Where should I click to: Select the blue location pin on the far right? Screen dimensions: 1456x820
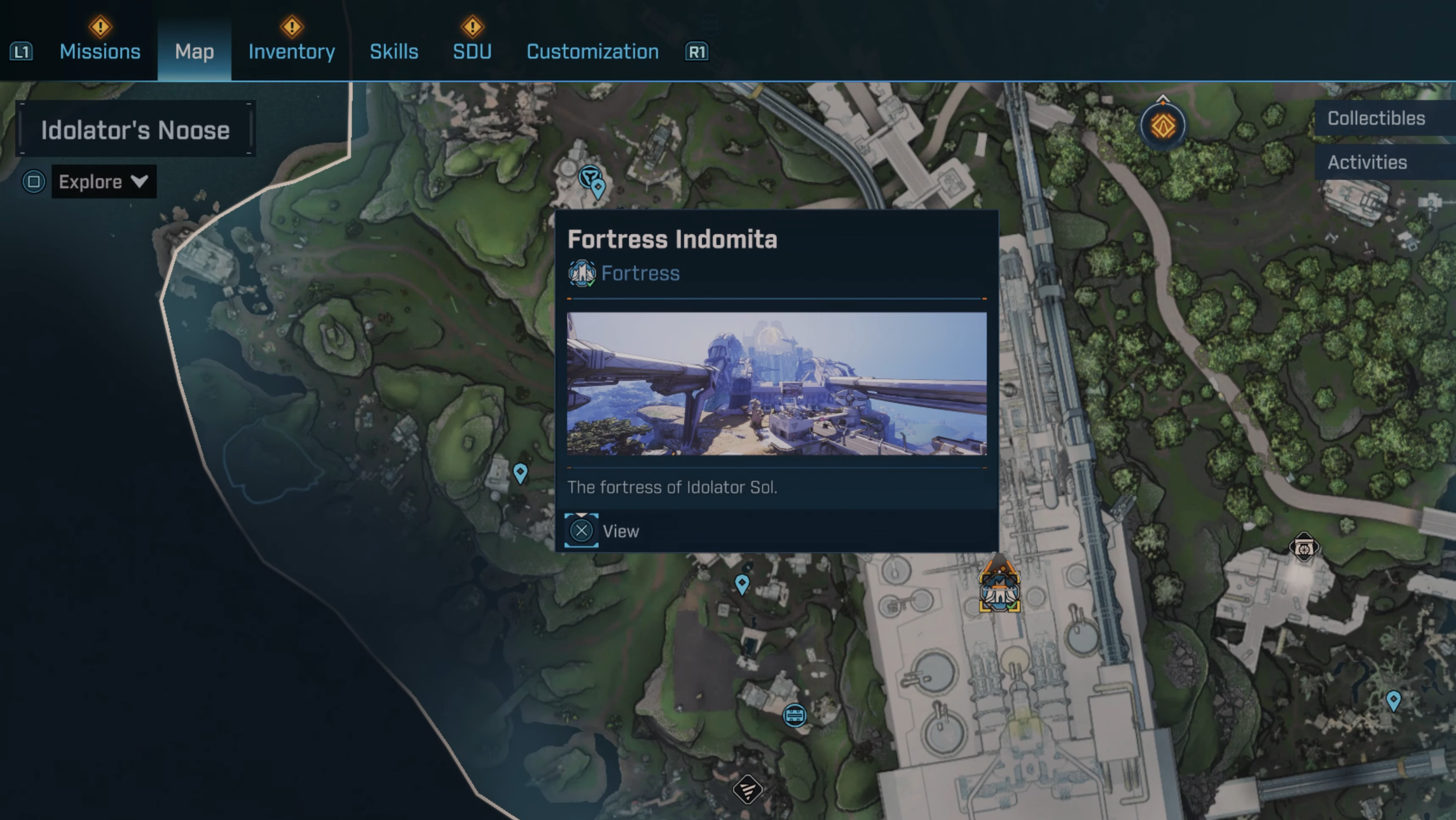pos(1393,700)
